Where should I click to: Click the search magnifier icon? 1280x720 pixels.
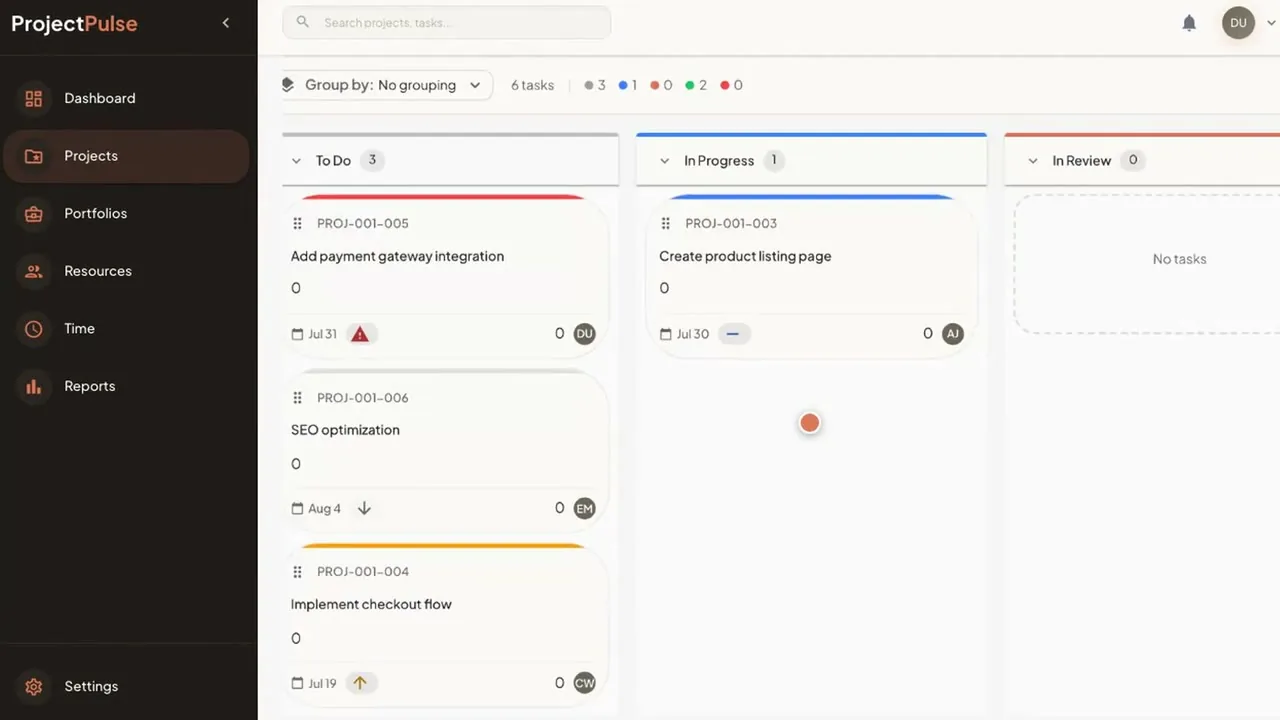point(303,22)
